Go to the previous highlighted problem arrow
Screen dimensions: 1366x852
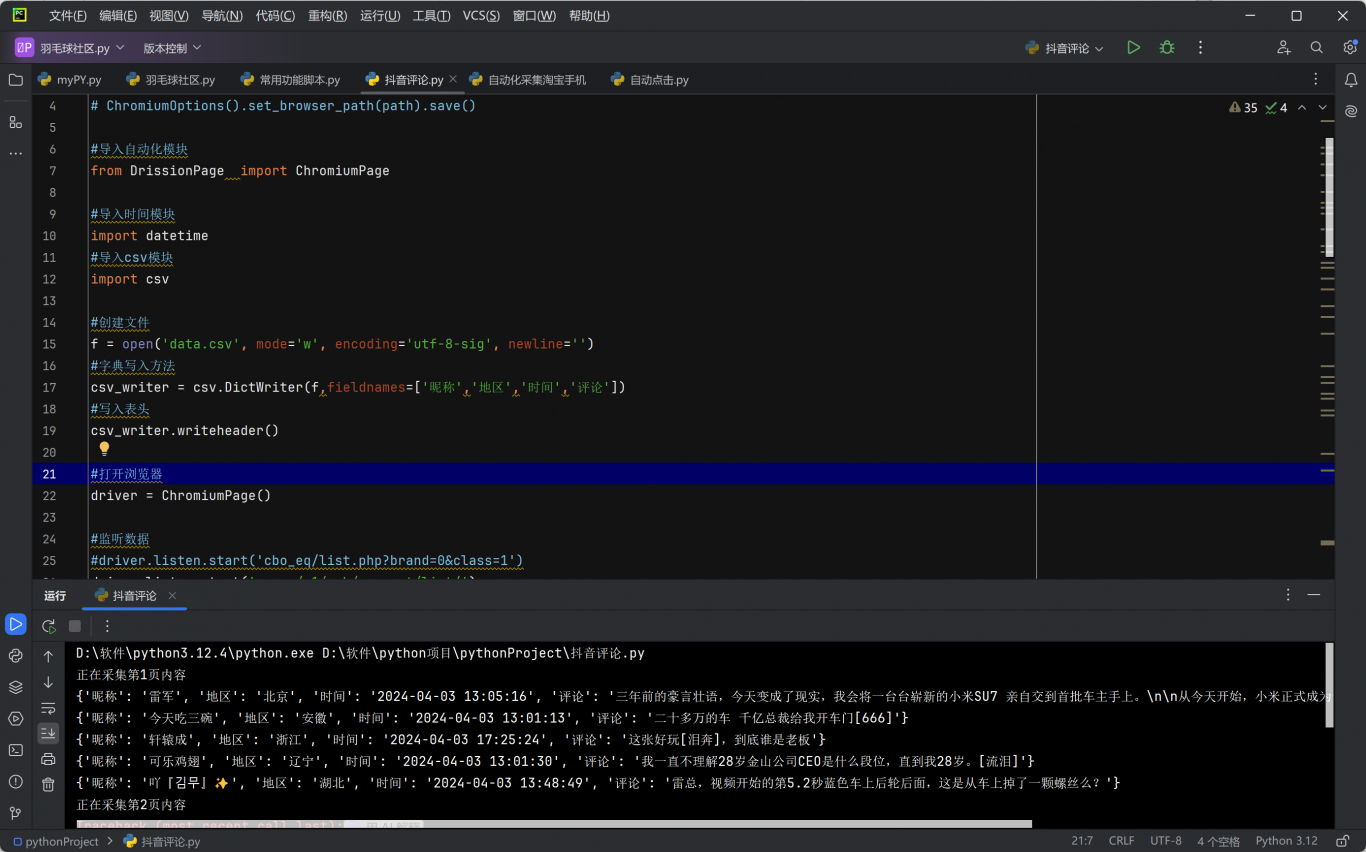(1301, 108)
